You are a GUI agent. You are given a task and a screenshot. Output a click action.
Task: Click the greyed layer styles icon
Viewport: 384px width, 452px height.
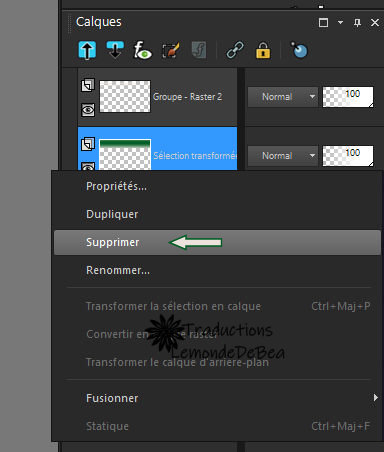tap(199, 50)
